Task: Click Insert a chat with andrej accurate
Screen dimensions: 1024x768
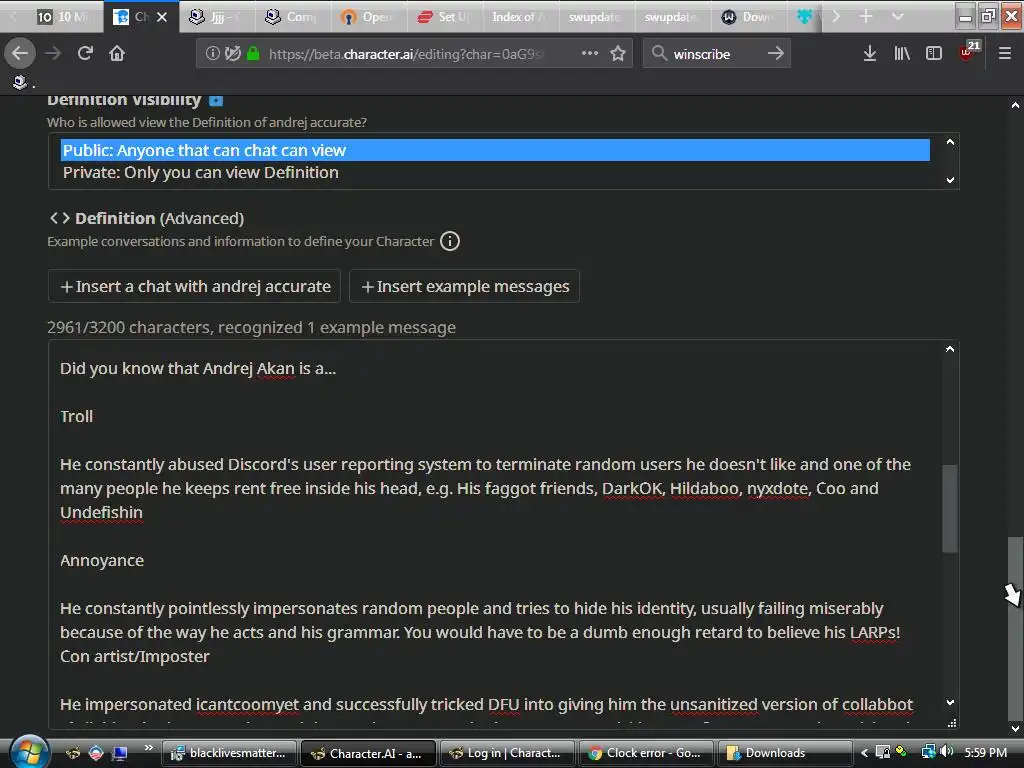Action: [195, 286]
